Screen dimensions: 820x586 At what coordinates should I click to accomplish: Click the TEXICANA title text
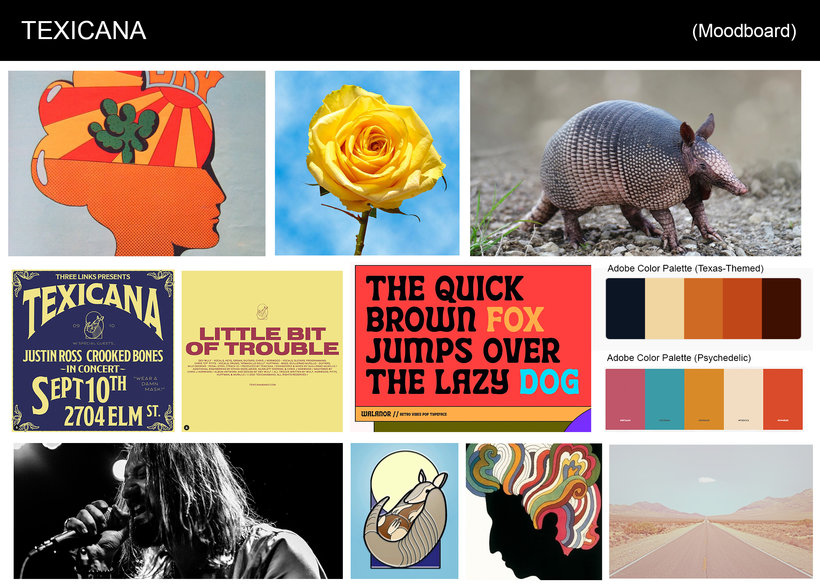tap(84, 31)
